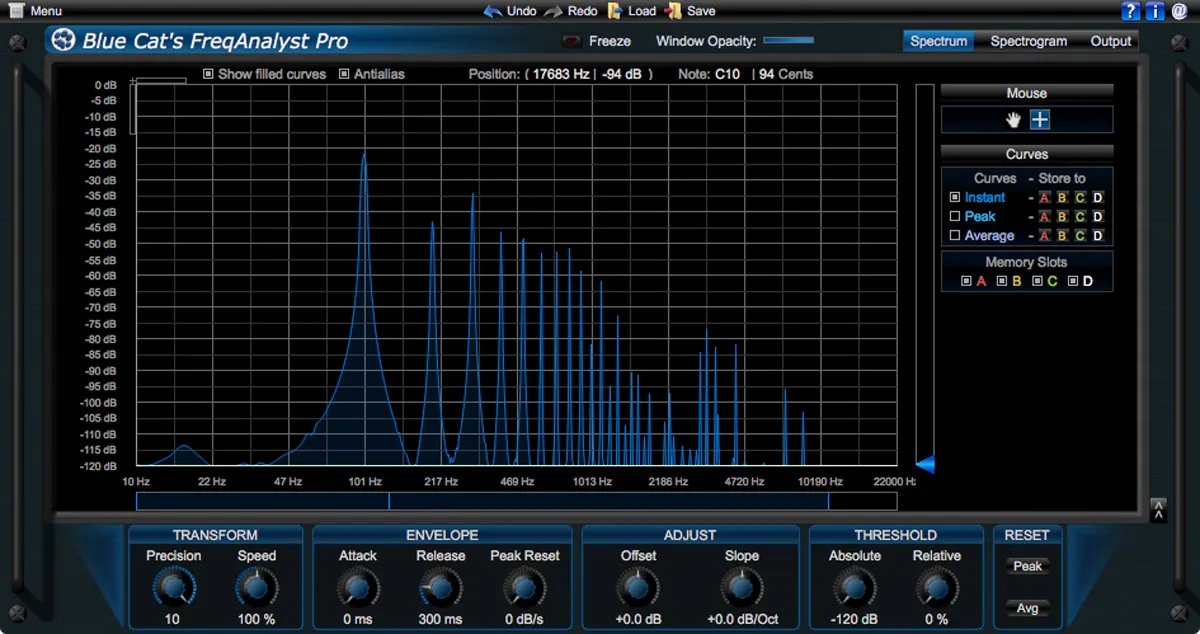The height and width of the screenshot is (634, 1200).
Task: Click the Absolute threshold knob
Action: click(x=854, y=587)
